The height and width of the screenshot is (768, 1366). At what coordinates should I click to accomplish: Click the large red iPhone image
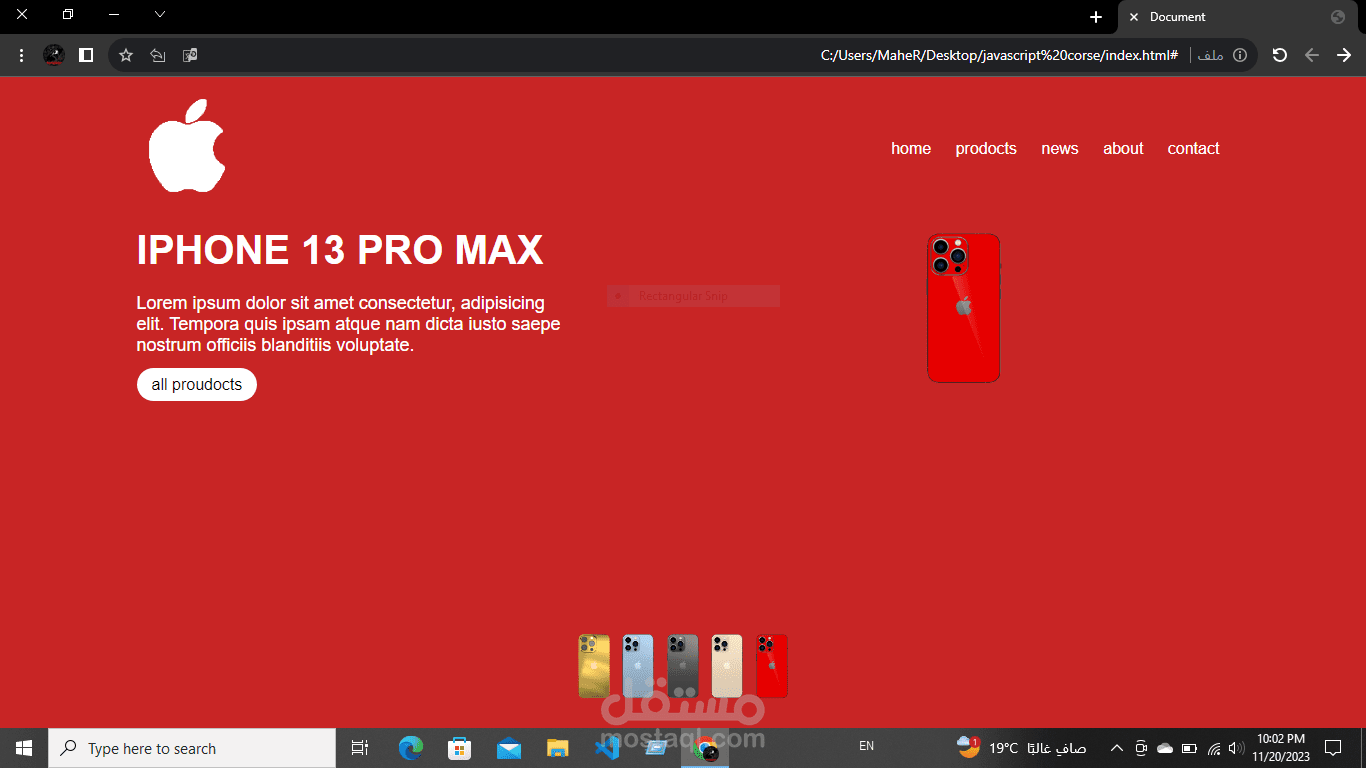tap(963, 308)
